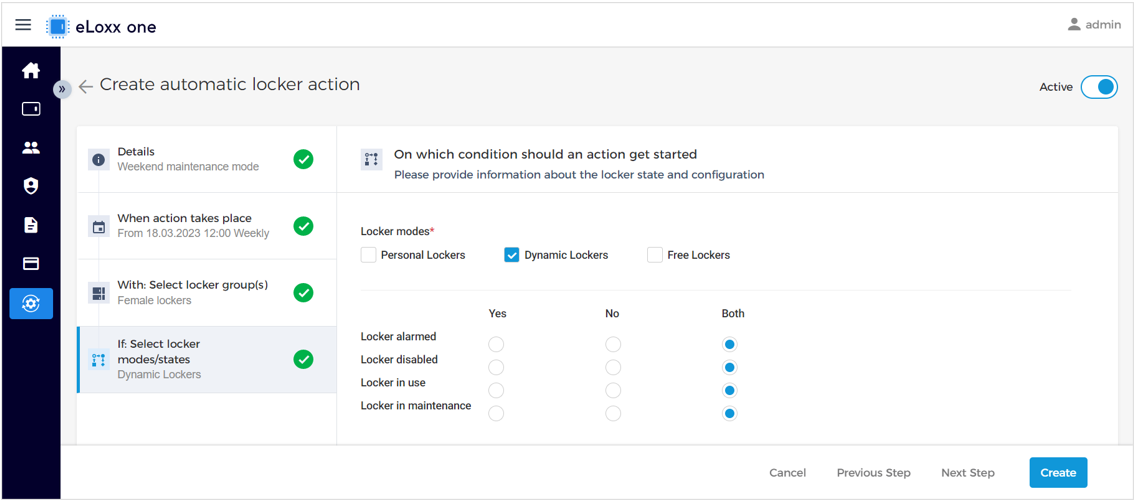Uncheck the Dynamic Lockers checkbox
1135x502 pixels.
[512, 255]
